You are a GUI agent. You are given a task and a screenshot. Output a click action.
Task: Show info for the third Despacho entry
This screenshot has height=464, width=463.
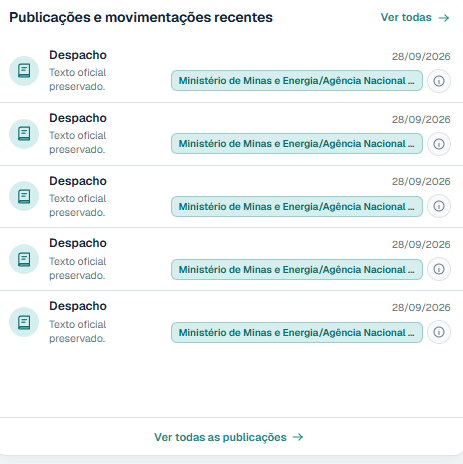(439, 206)
